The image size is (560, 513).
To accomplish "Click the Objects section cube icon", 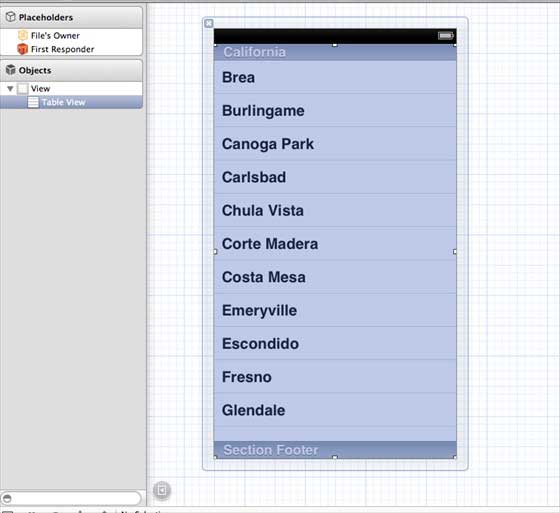I will point(10,70).
